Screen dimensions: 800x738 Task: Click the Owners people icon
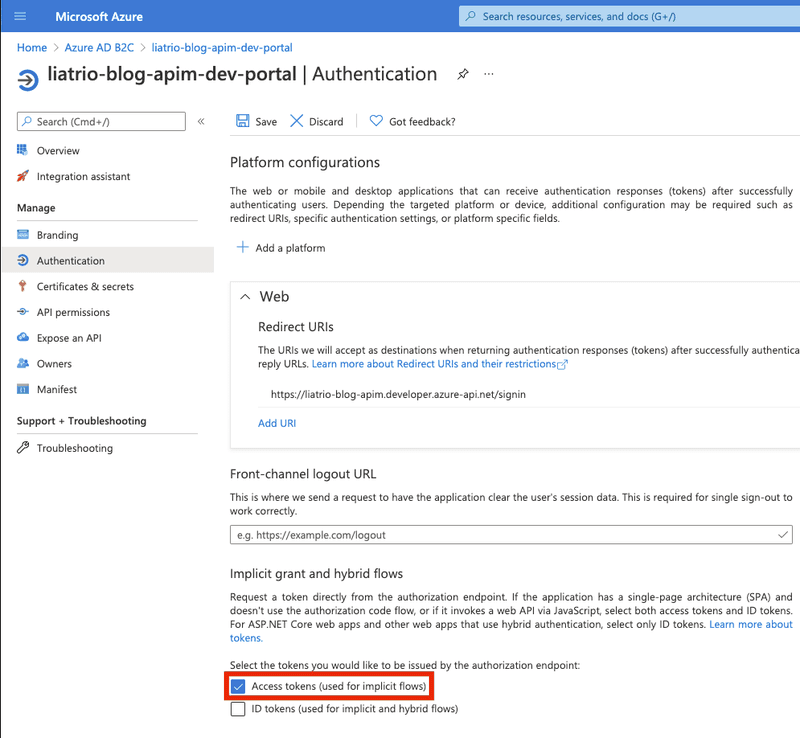tap(23, 363)
